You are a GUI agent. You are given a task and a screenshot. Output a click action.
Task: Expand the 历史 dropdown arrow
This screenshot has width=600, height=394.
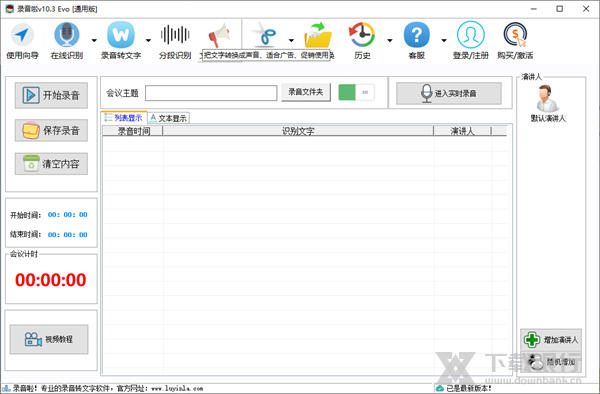[x=390, y=40]
